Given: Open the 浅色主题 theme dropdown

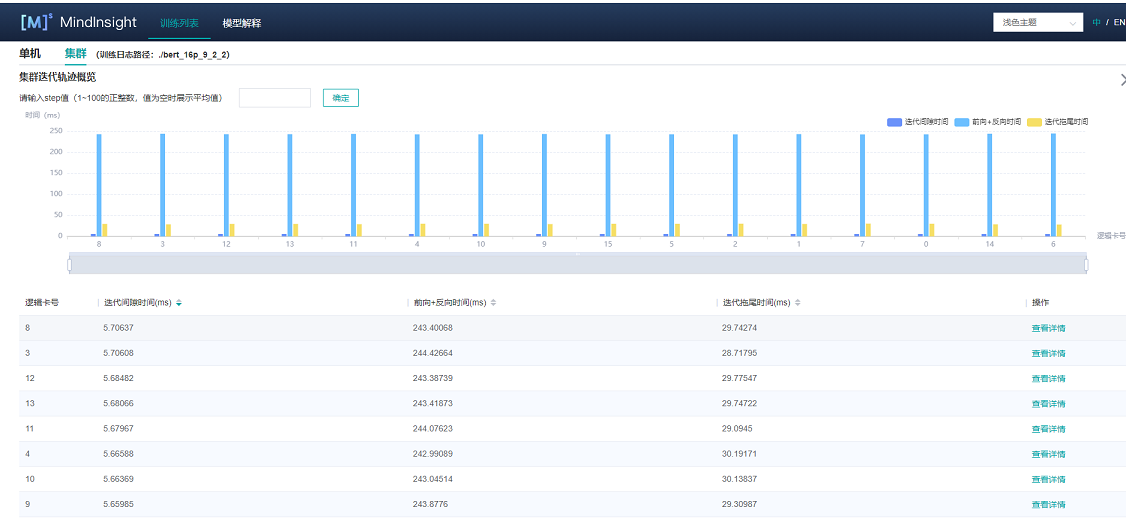Looking at the screenshot, I should click(1038, 22).
